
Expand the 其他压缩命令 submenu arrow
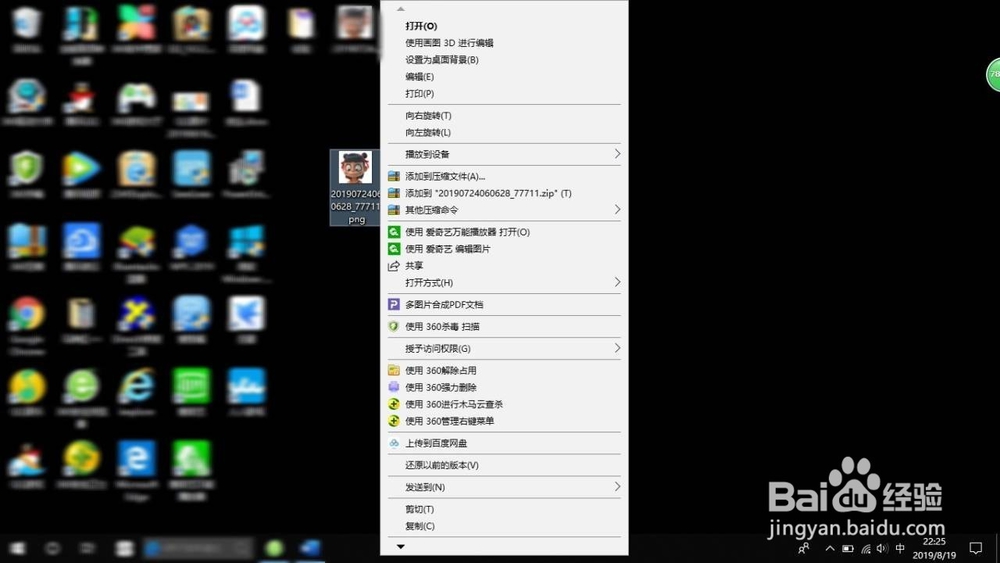click(x=617, y=209)
